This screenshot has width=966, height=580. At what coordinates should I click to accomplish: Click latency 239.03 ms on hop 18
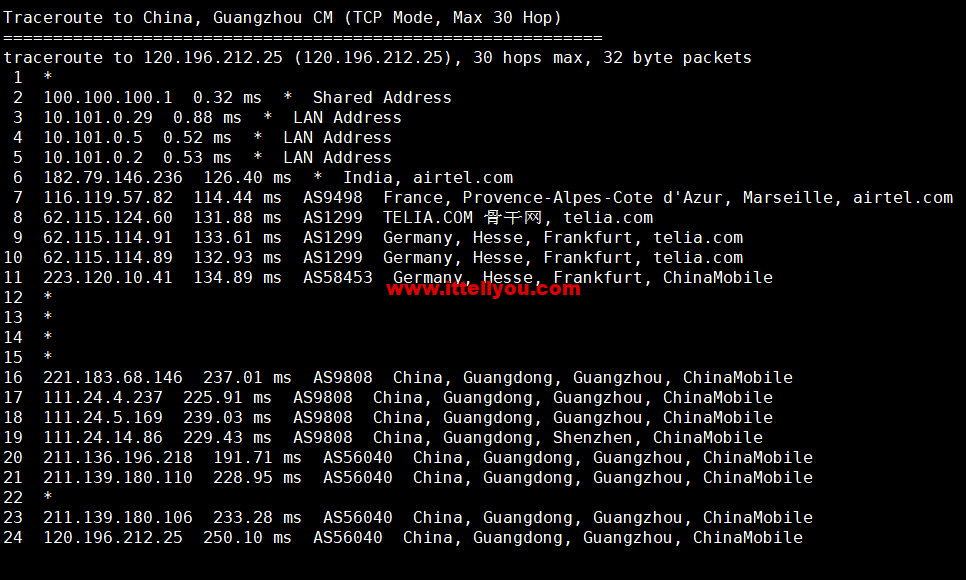pos(227,418)
